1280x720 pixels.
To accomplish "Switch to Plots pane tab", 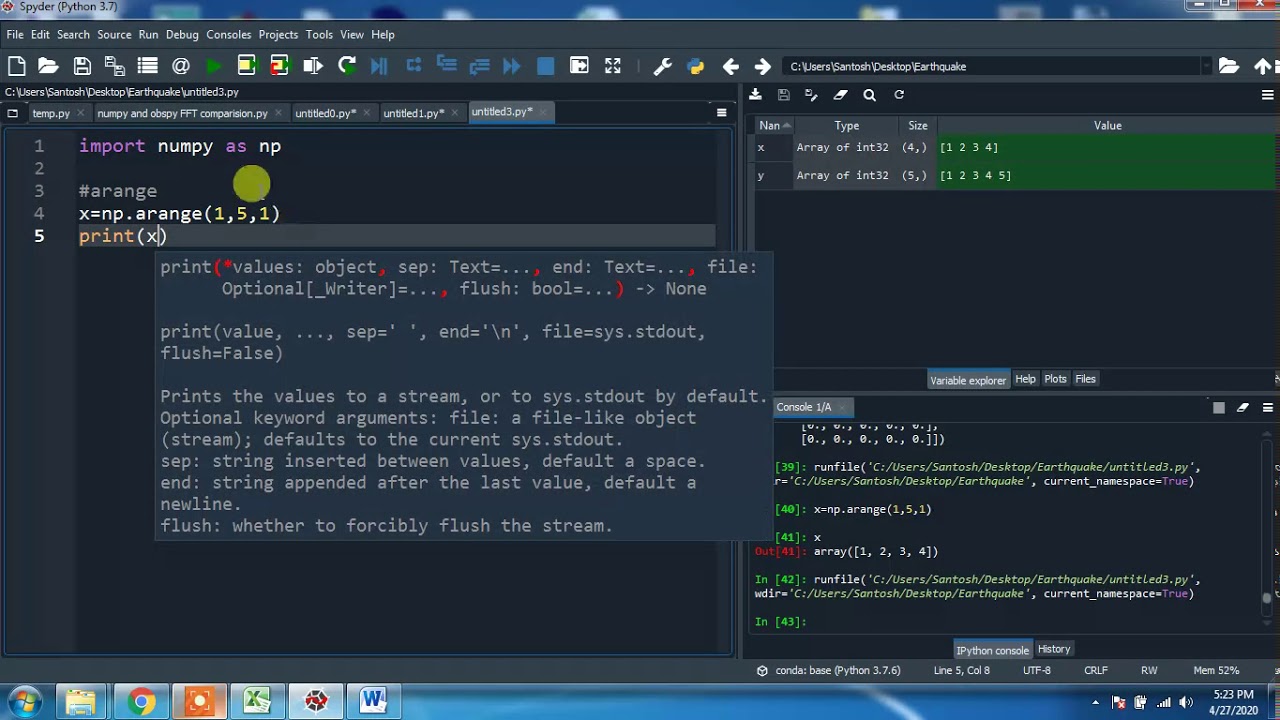I will coord(1055,379).
